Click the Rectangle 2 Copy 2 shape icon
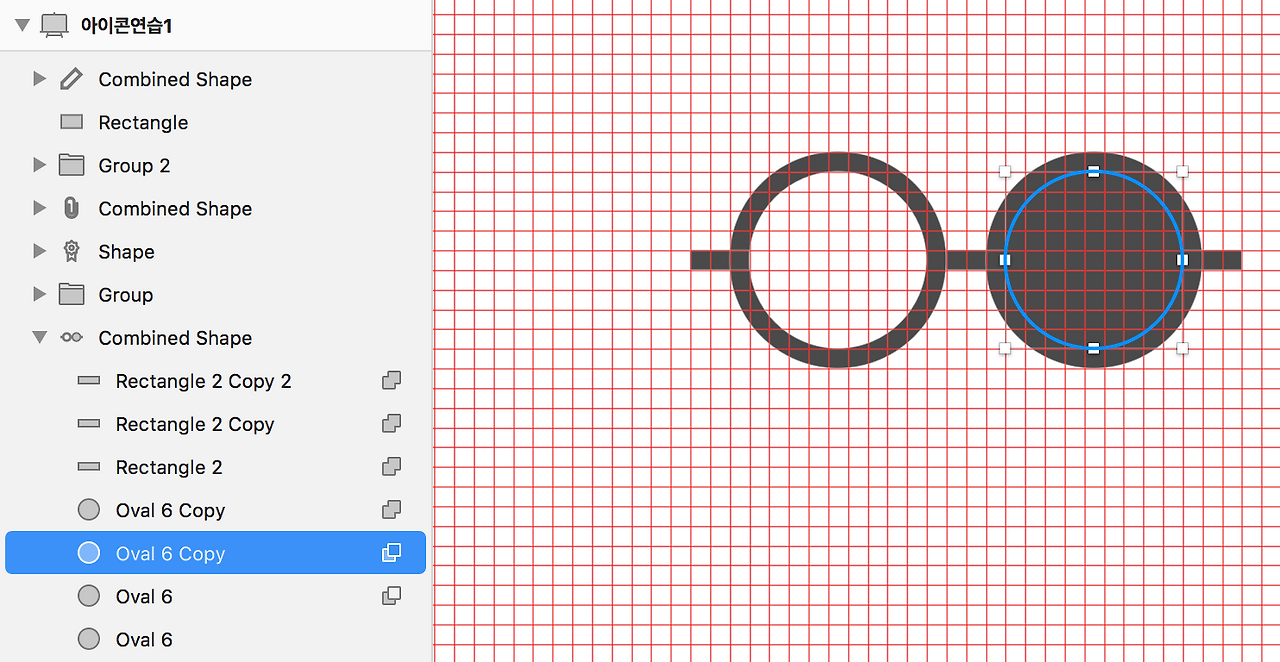The width and height of the screenshot is (1280, 662). [89, 380]
